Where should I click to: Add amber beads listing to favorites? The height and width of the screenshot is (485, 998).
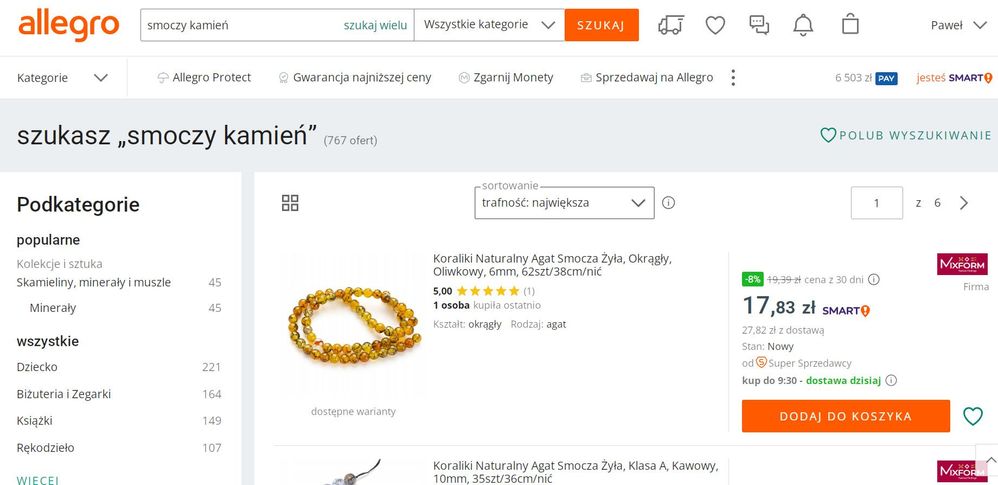(972, 416)
